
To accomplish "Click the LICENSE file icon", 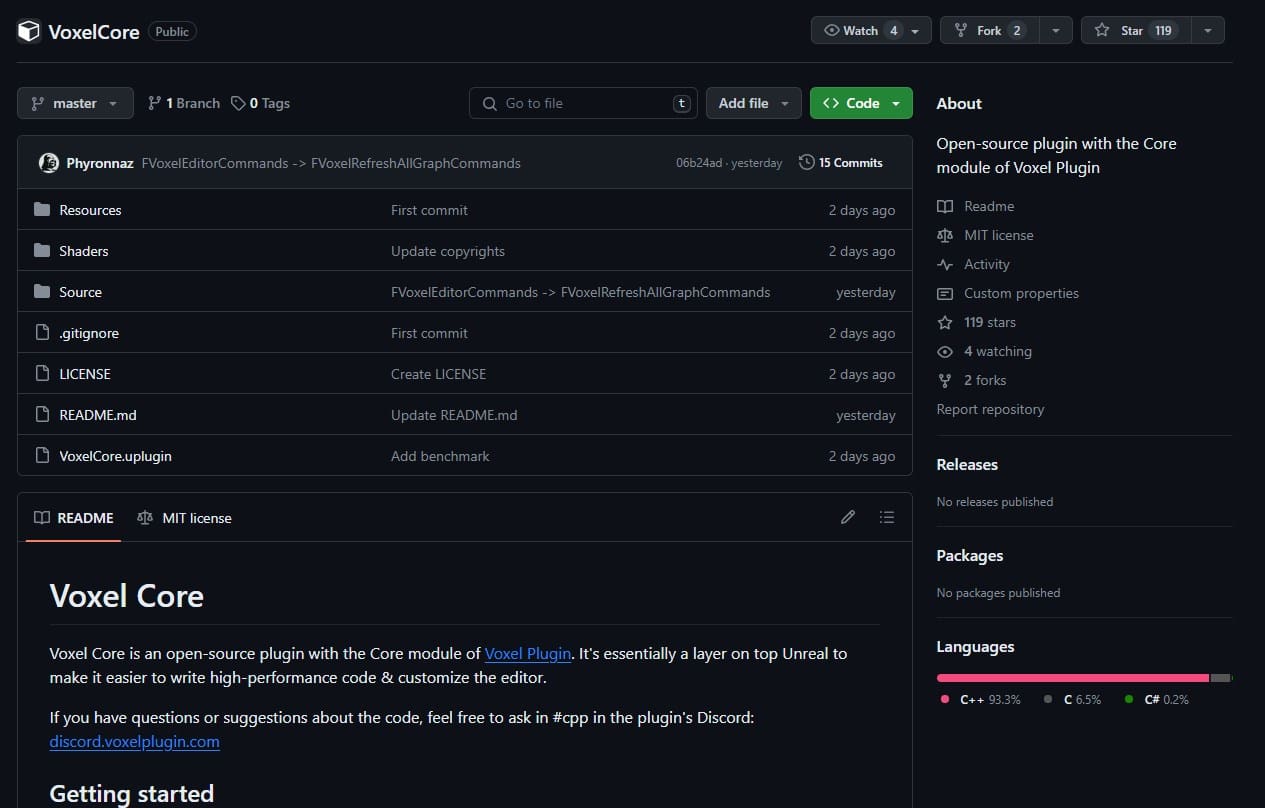I will (x=42, y=374).
